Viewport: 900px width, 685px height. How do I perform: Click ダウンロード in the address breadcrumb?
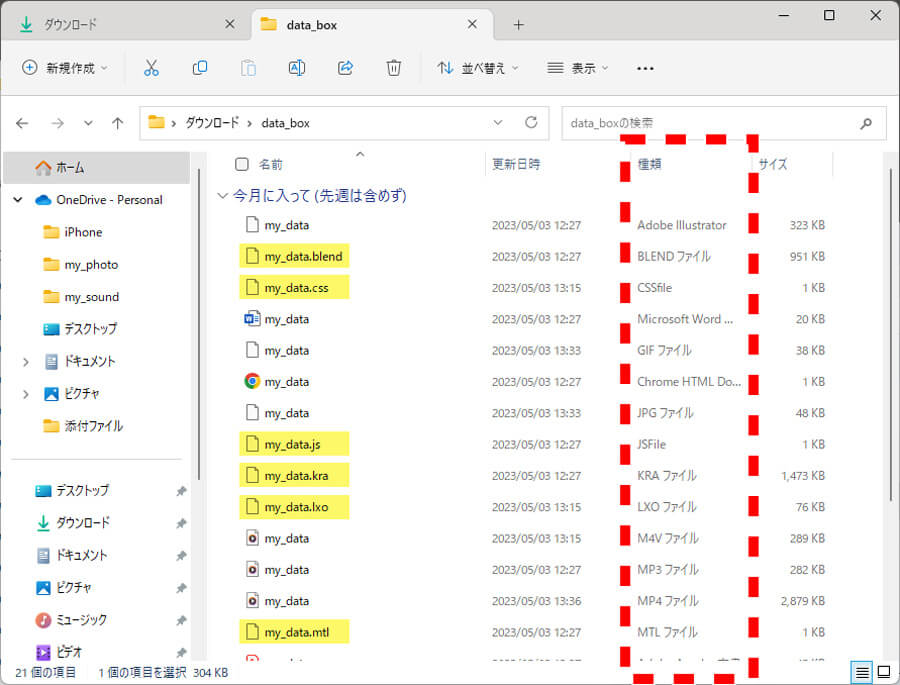point(212,123)
